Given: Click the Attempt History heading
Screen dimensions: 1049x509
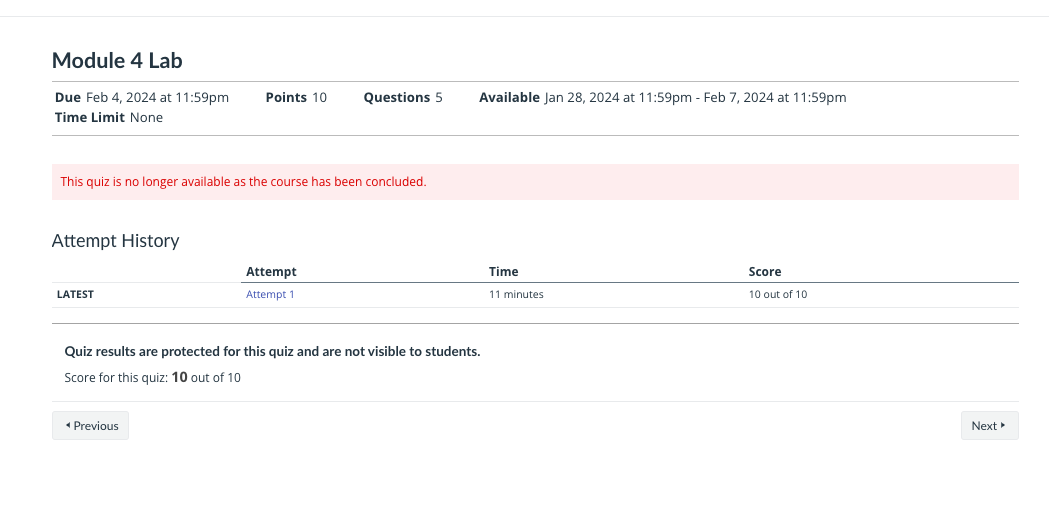Looking at the screenshot, I should click(x=116, y=241).
